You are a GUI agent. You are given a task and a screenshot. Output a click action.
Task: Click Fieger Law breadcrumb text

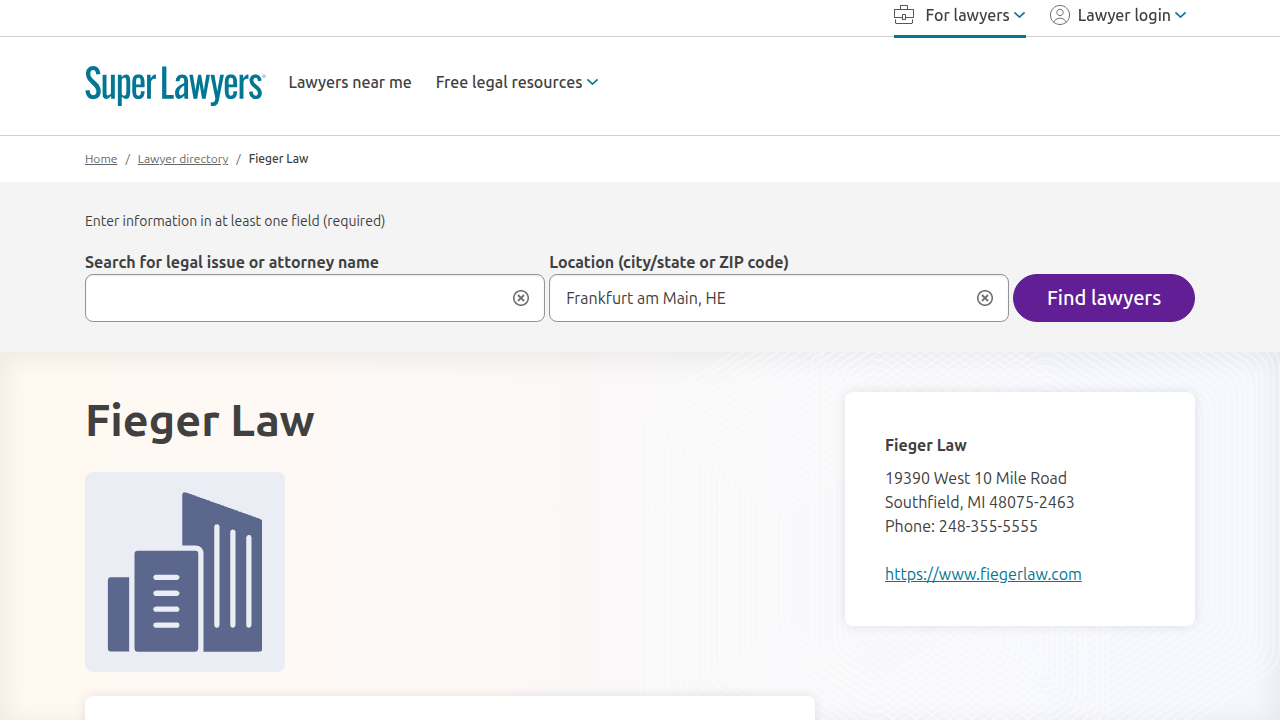click(x=278, y=159)
